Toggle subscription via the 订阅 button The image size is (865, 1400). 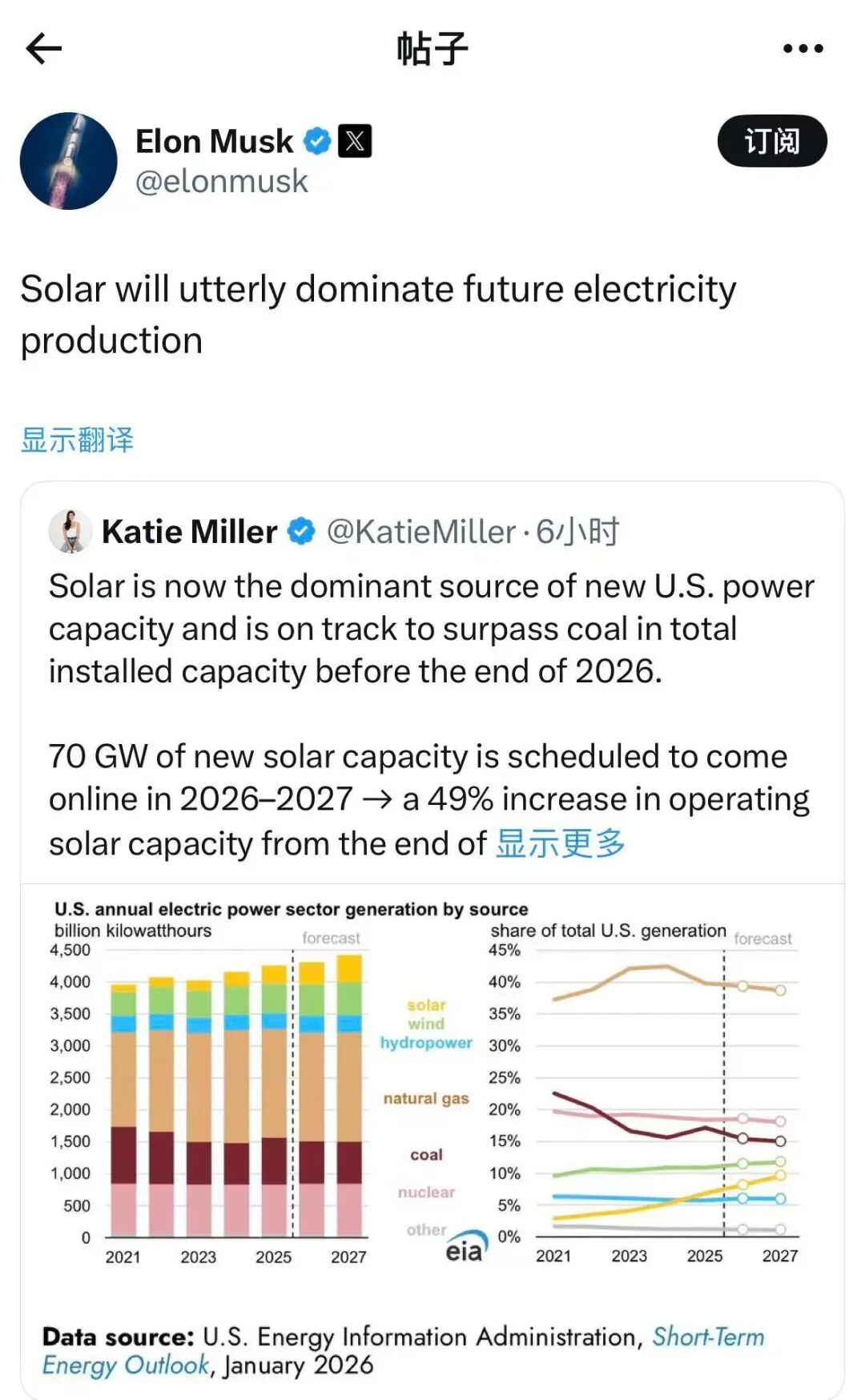[x=773, y=141]
